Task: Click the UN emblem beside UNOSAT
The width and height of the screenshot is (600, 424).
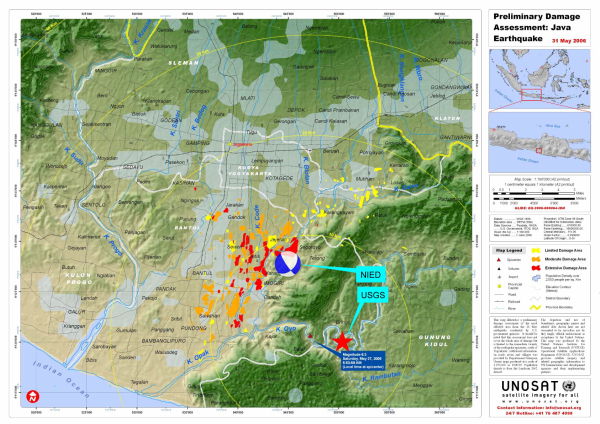Action: (x=569, y=386)
